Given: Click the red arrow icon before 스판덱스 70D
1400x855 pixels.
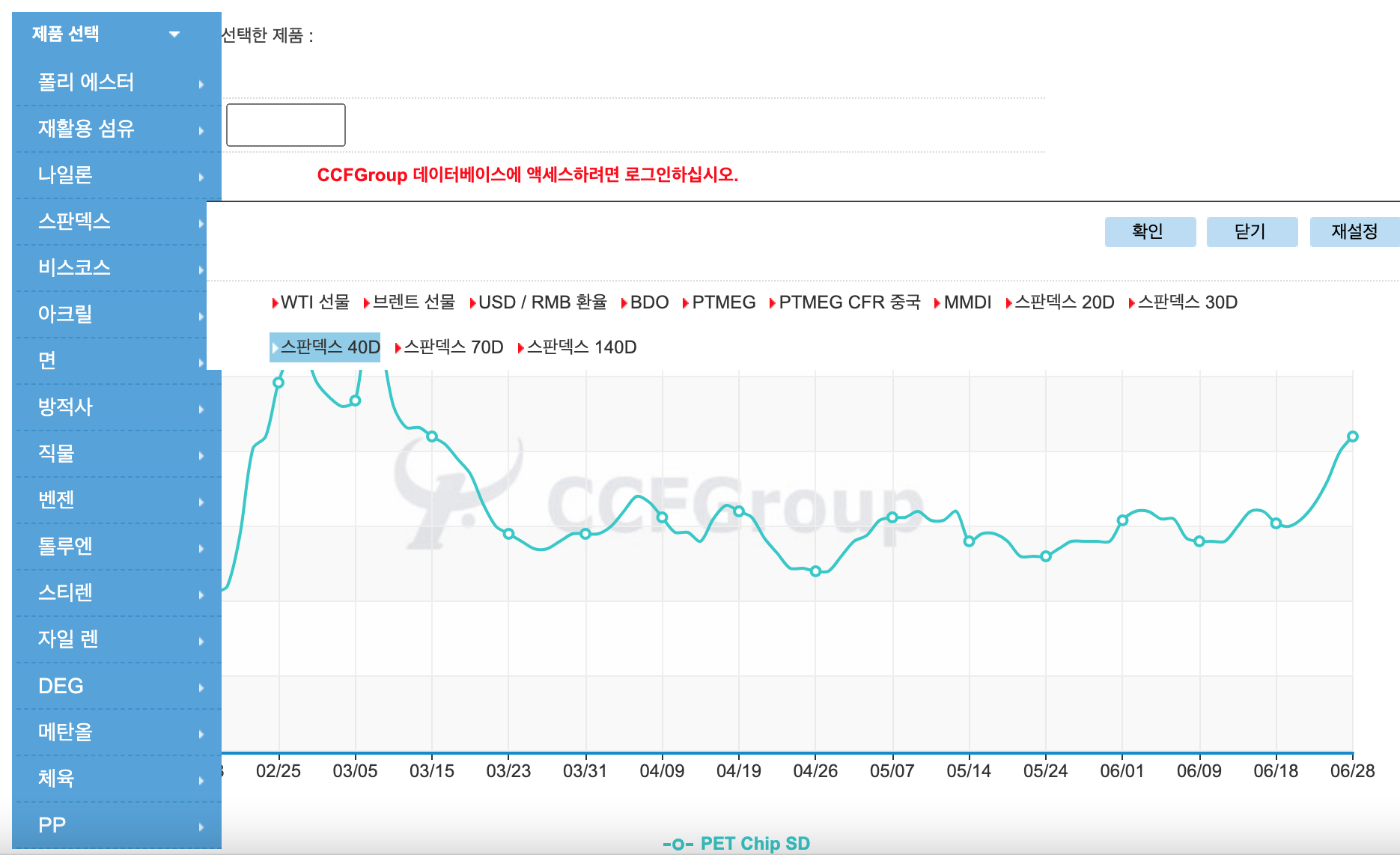Looking at the screenshot, I should click(x=398, y=348).
